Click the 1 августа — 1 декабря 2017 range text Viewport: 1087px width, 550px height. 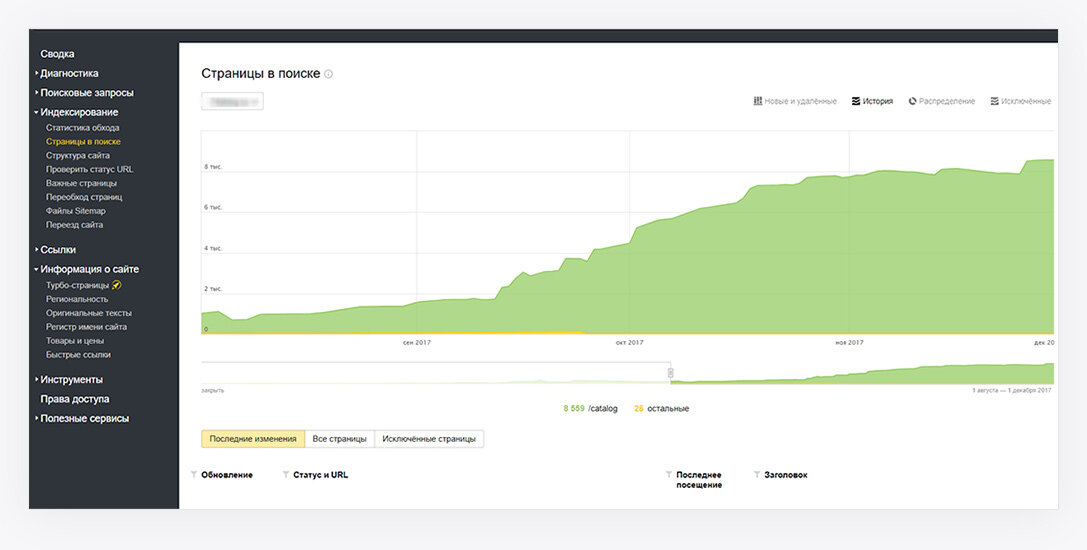(1011, 390)
